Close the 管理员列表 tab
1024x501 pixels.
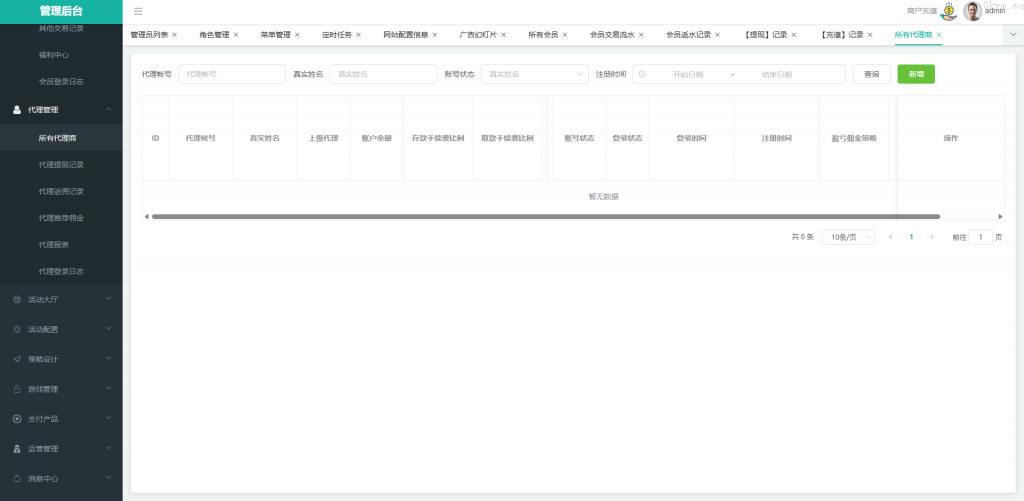(175, 35)
